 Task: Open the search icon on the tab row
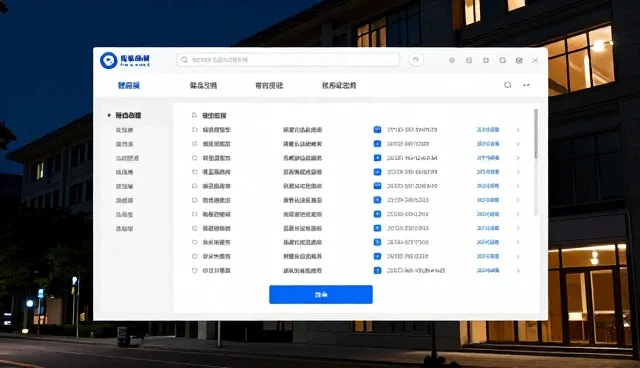(507, 85)
